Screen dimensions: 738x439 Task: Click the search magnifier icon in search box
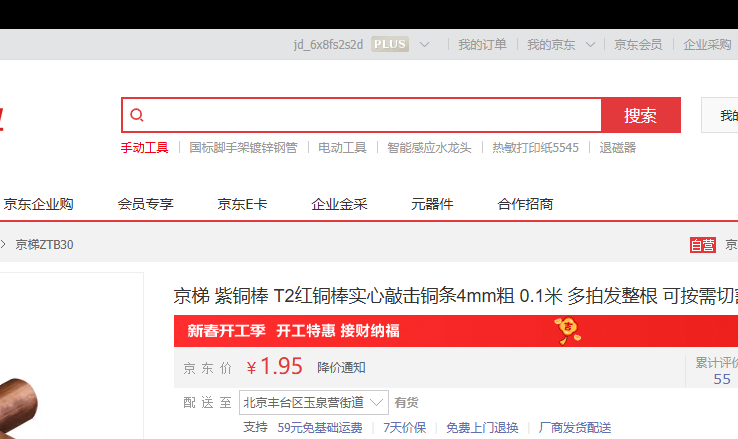(x=137, y=115)
